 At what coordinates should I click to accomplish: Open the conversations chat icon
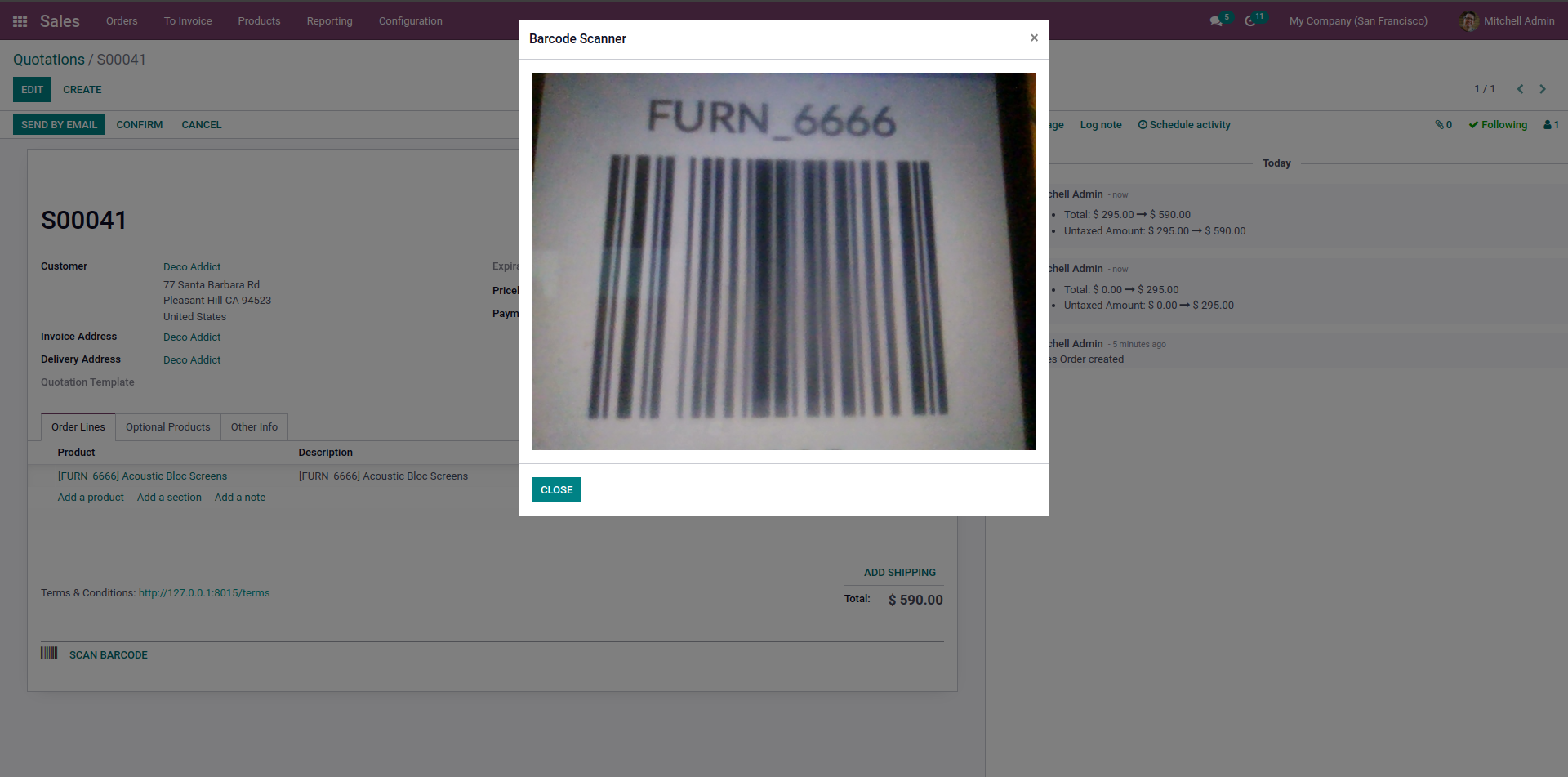click(x=1216, y=21)
